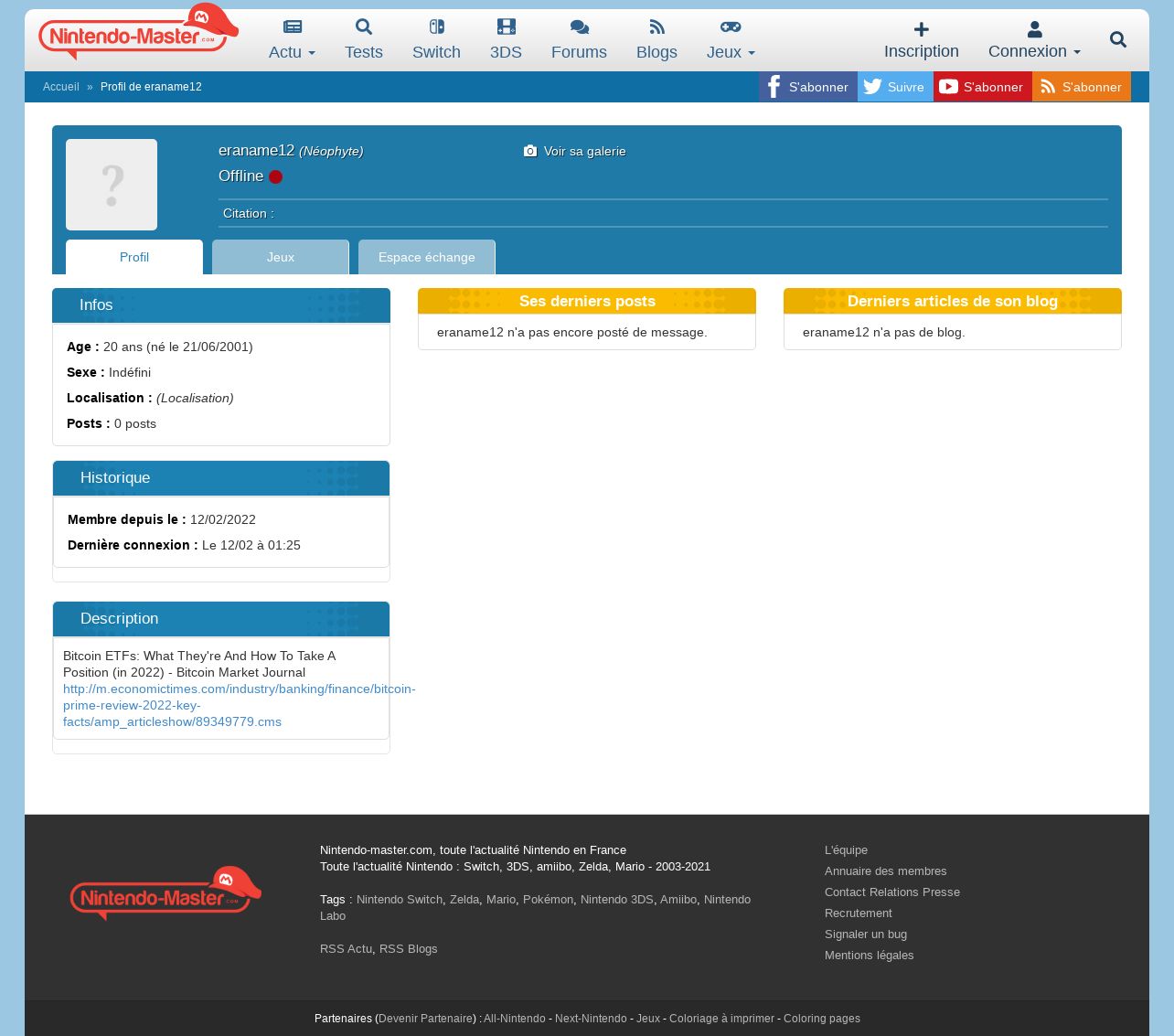Click the 'Offline' status text
Viewport: 1174px width, 1036px height.
point(241,176)
